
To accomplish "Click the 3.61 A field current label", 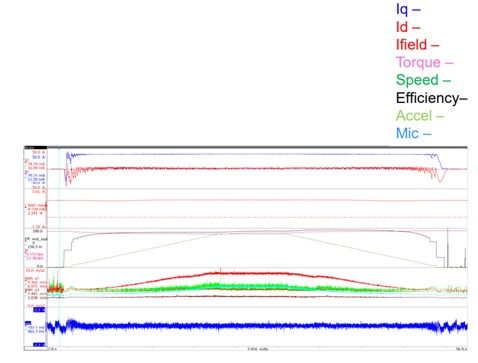I will click(38, 192).
